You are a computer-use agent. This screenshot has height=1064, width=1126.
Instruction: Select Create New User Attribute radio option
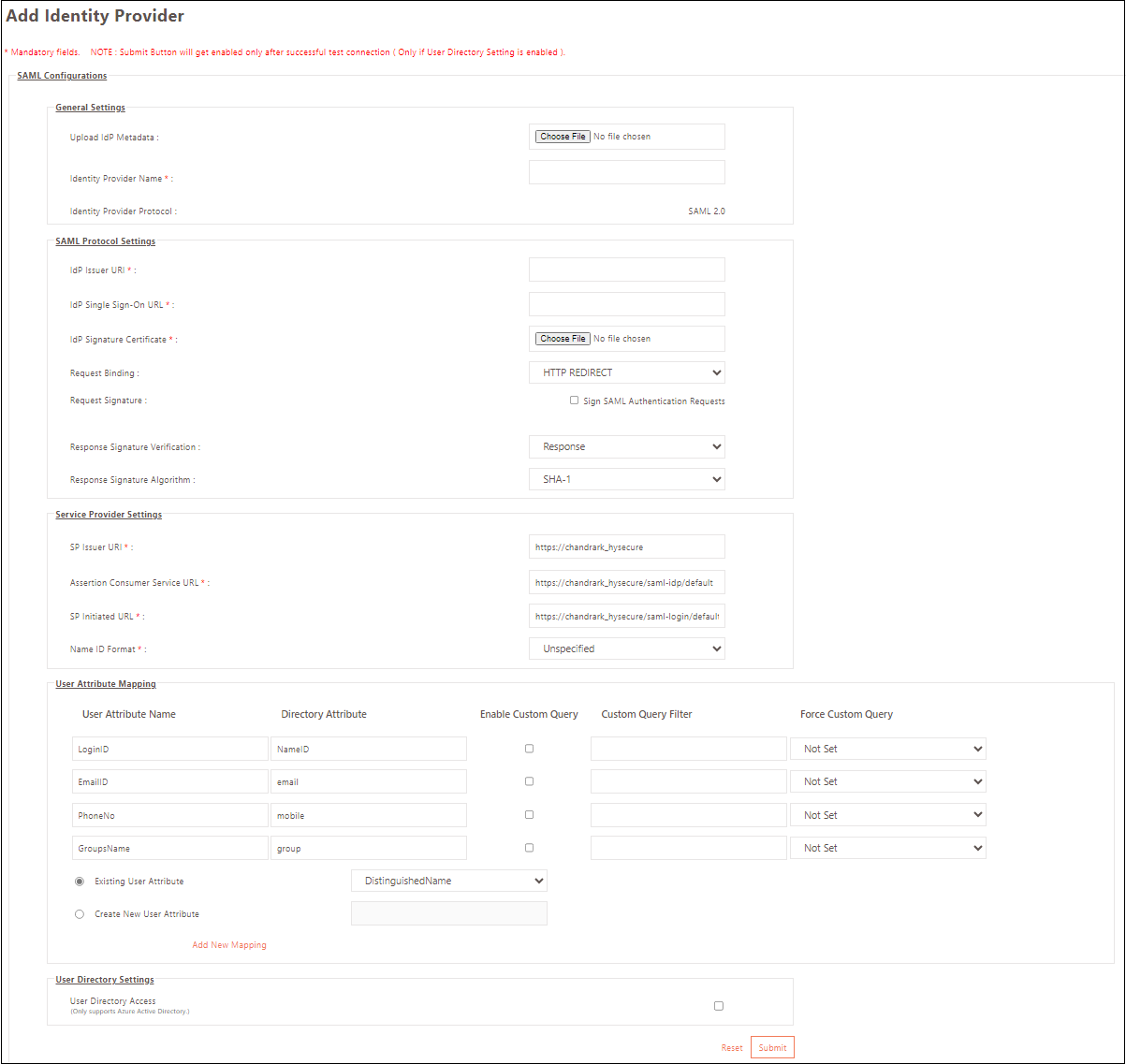pyautogui.click(x=80, y=914)
